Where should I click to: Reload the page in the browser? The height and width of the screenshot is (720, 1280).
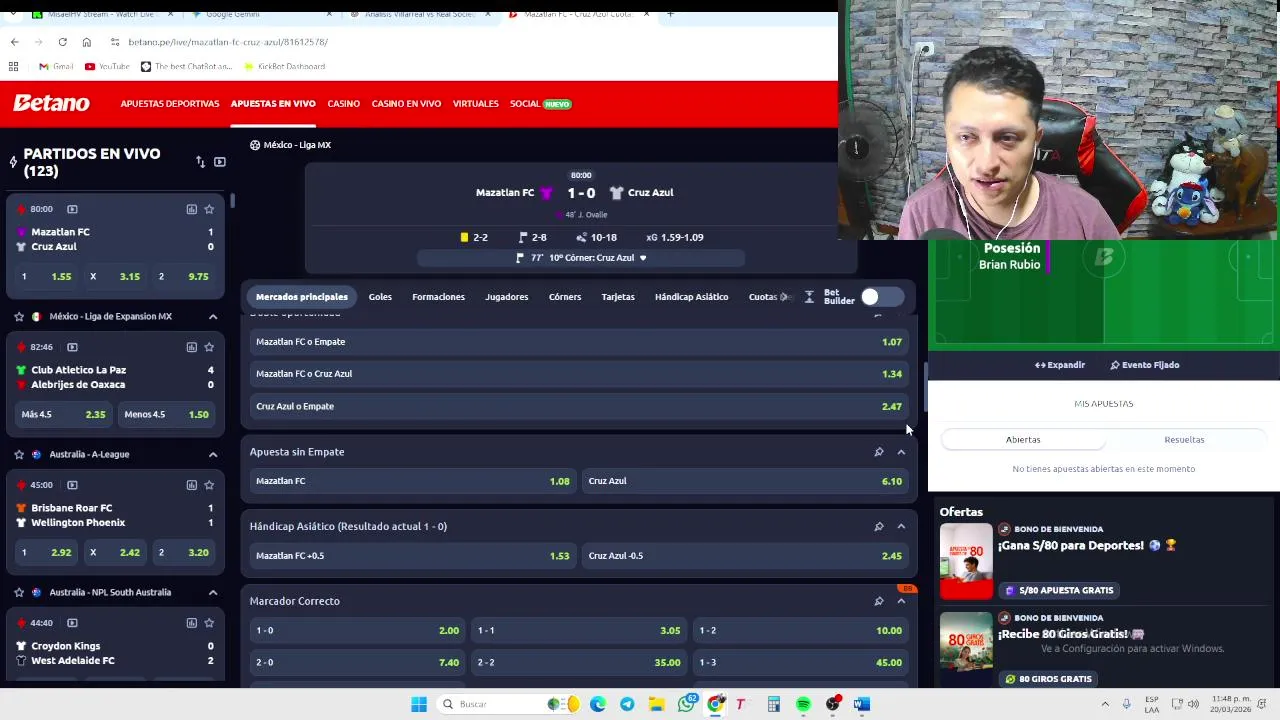pyautogui.click(x=62, y=42)
